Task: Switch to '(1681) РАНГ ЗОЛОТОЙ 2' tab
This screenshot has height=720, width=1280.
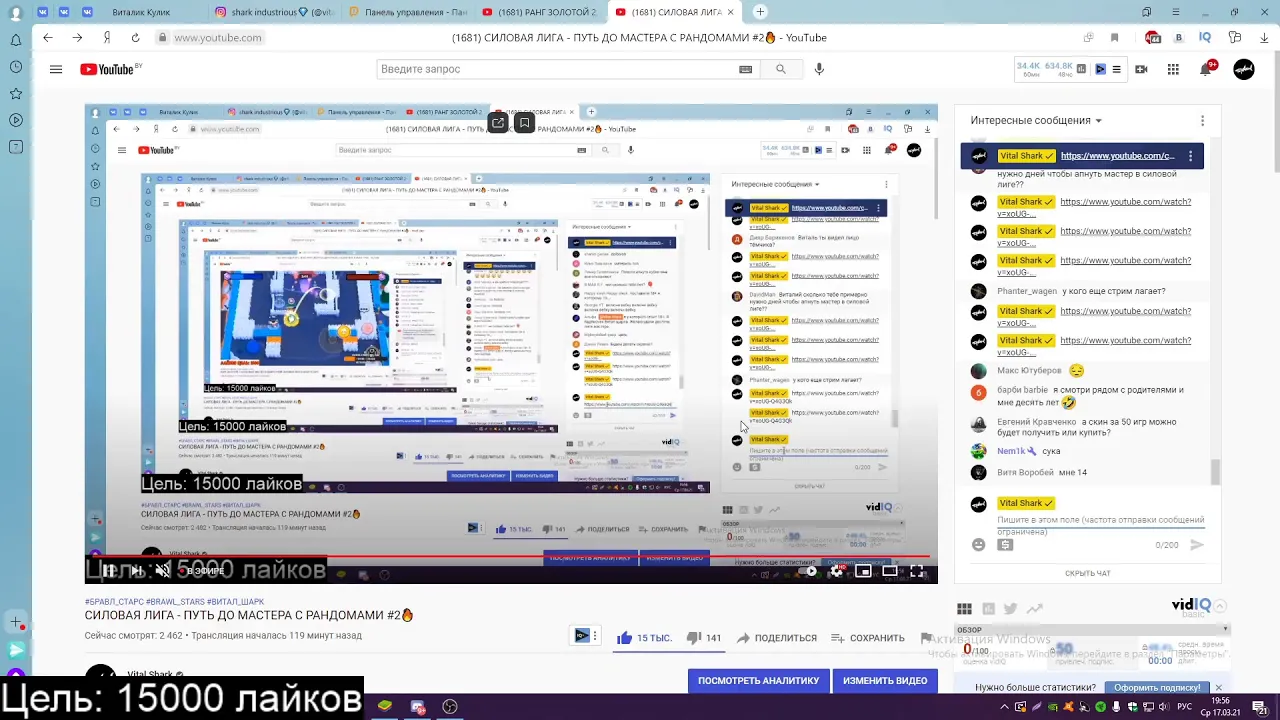Action: 540,12
